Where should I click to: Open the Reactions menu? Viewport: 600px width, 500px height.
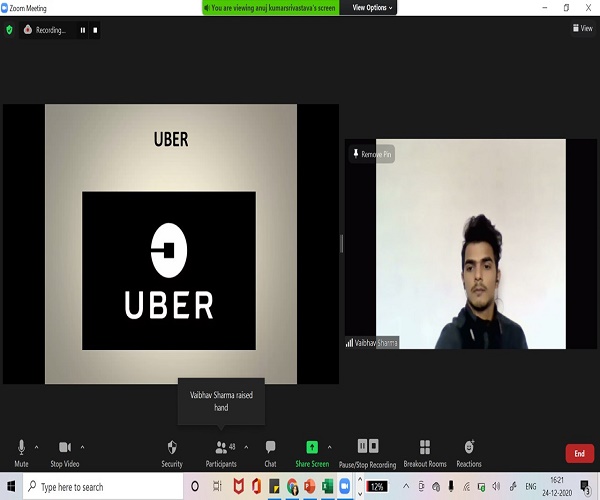click(469, 453)
